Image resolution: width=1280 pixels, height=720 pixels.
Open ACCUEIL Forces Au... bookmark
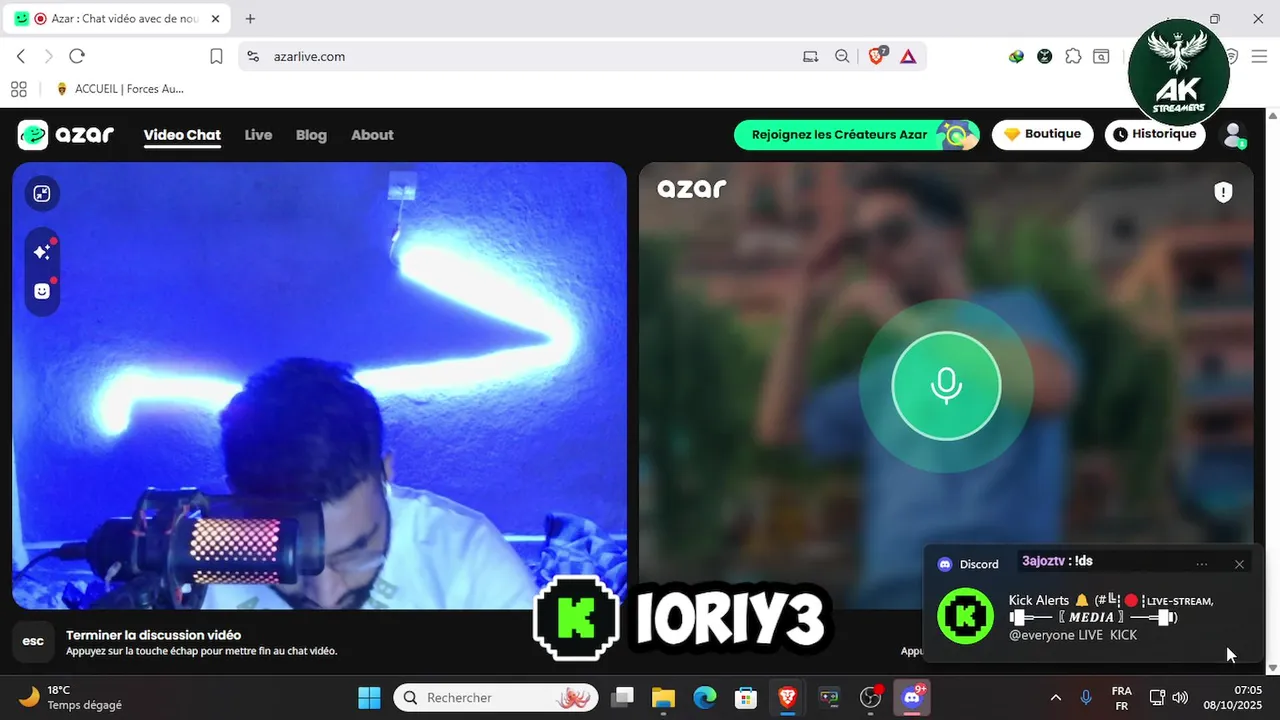[x=119, y=89]
